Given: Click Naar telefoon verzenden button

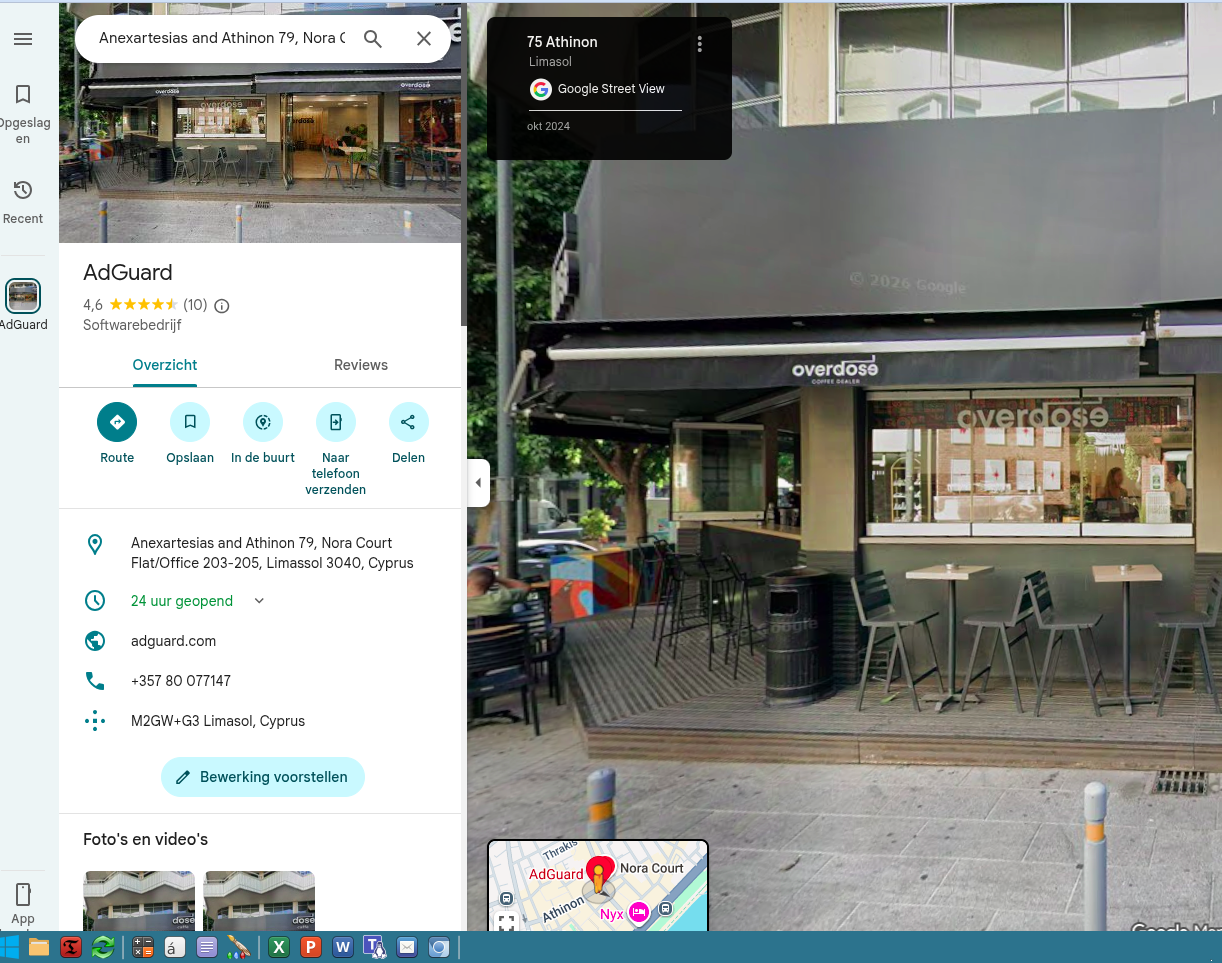Looking at the screenshot, I should [336, 422].
